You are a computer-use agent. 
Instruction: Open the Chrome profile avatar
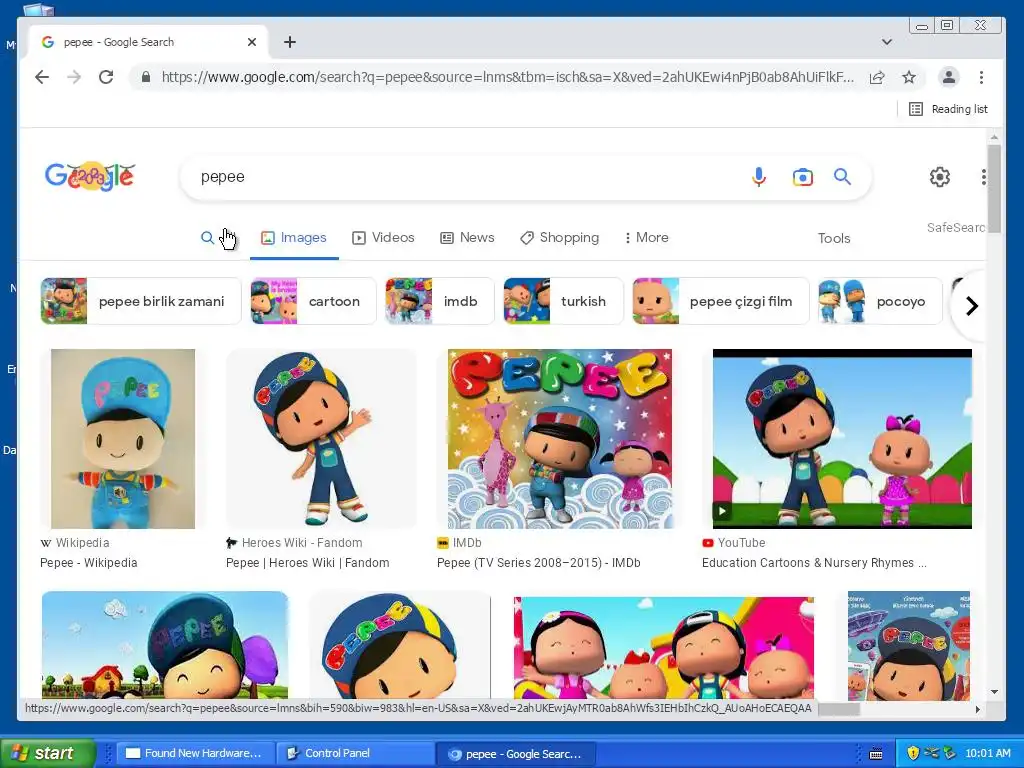pyautogui.click(x=948, y=77)
